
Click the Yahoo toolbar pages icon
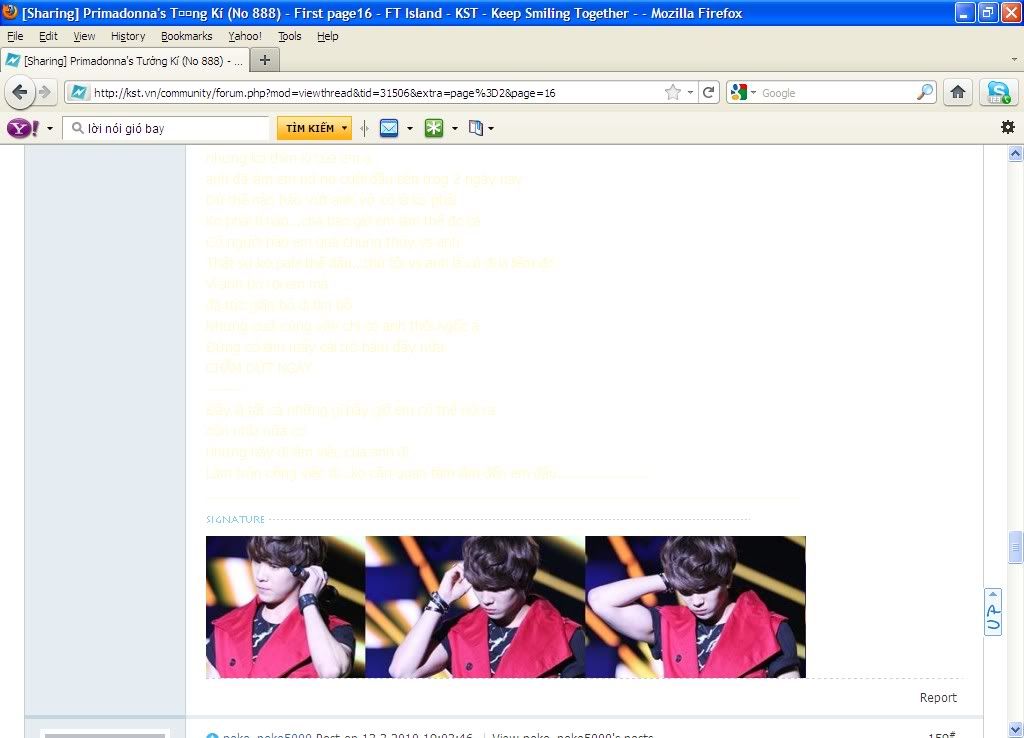click(476, 128)
